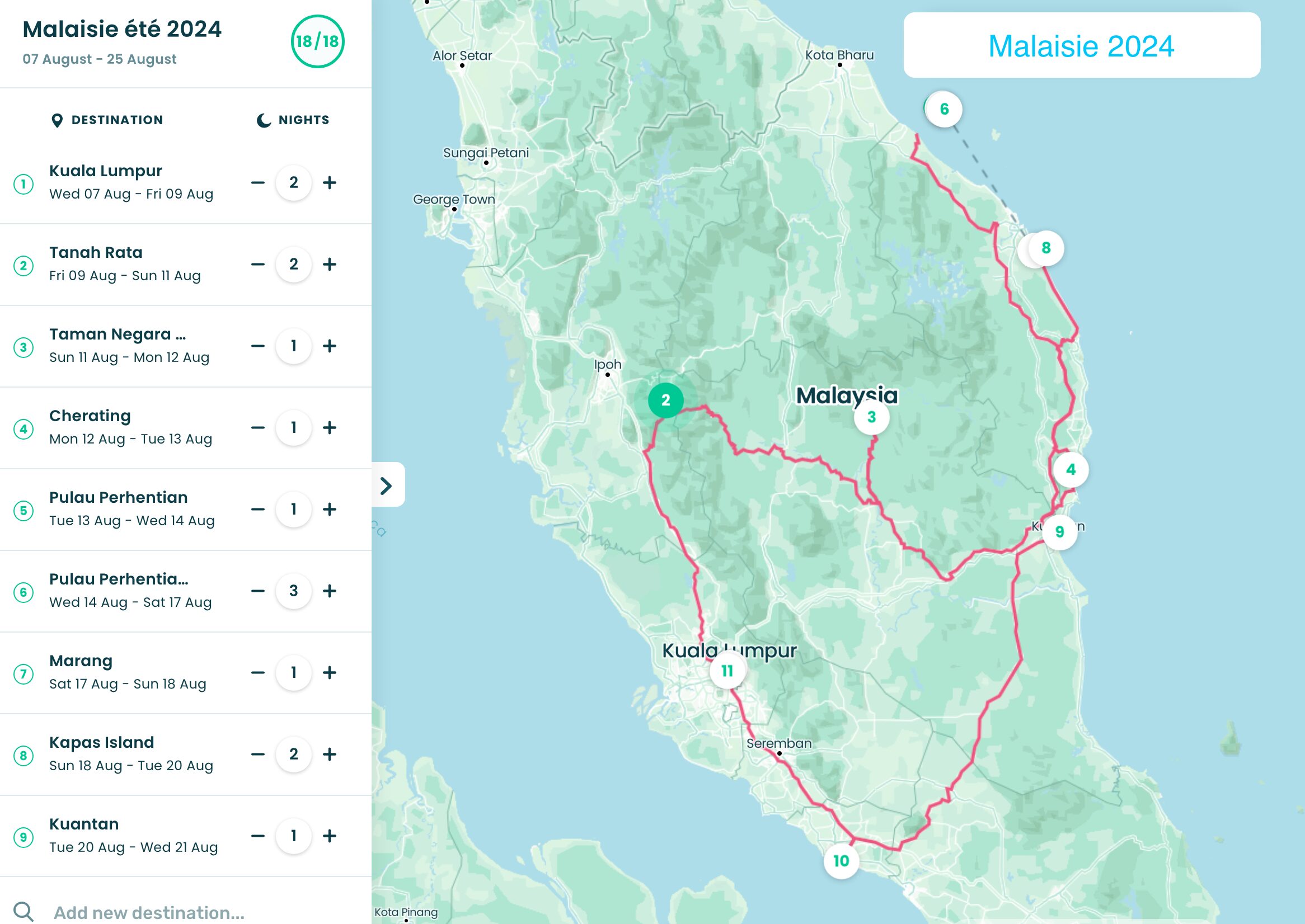This screenshot has width=1305, height=924.
Task: Collapse sidebar with chevron arrow
Action: (387, 485)
